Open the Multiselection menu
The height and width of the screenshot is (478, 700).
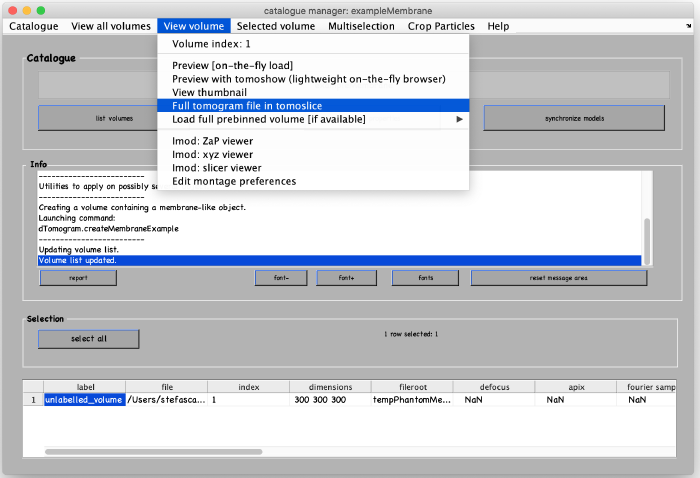point(361,26)
